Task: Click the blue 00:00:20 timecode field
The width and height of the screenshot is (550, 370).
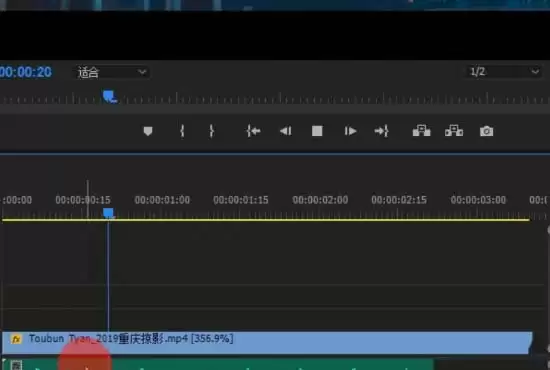Action: click(x=26, y=72)
